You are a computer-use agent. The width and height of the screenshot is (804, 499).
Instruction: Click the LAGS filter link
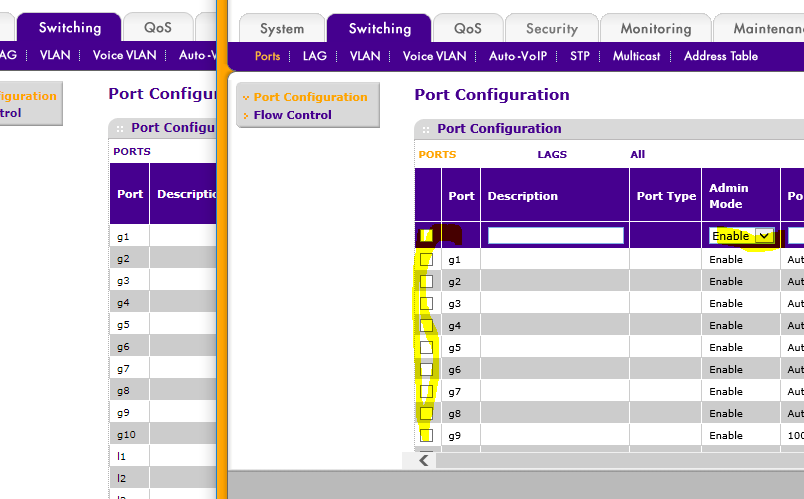552,154
